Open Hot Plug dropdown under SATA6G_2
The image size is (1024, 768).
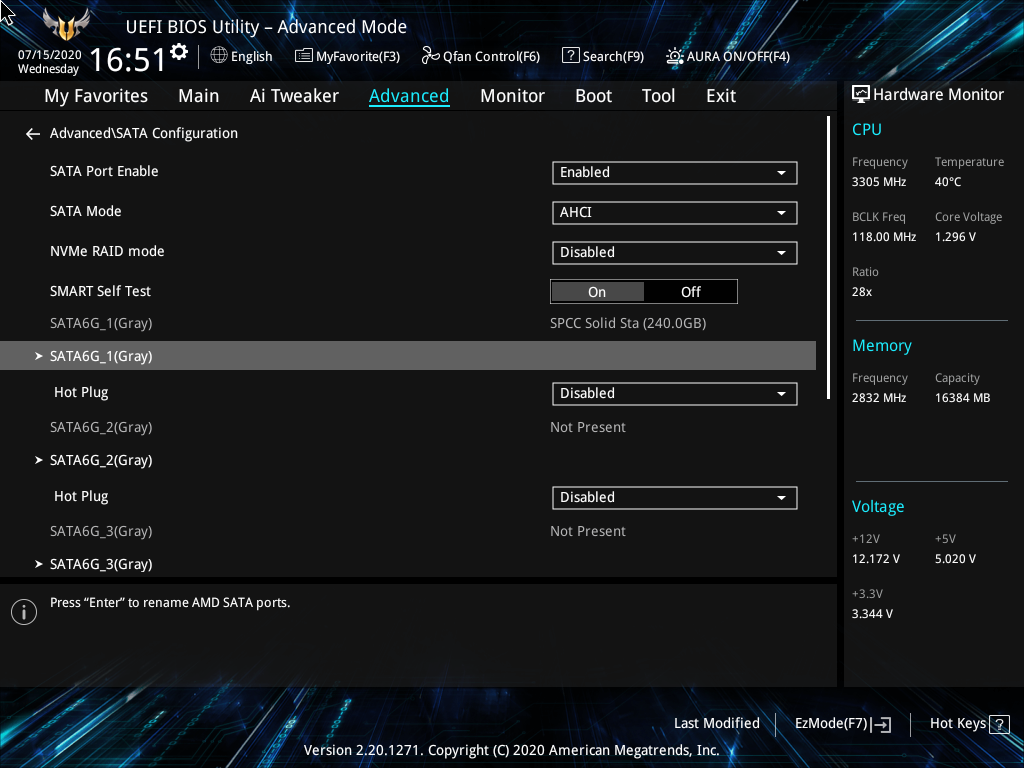point(675,498)
